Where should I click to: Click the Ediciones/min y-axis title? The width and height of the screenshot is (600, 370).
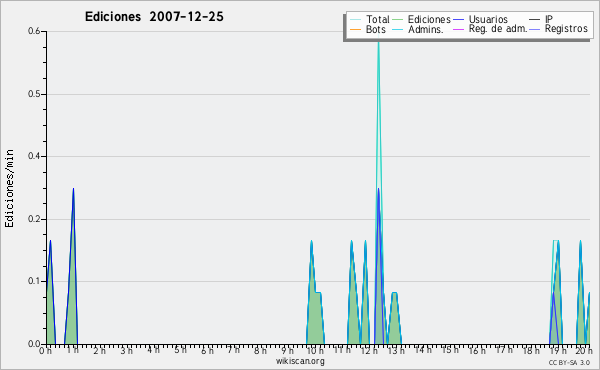(x=9, y=189)
